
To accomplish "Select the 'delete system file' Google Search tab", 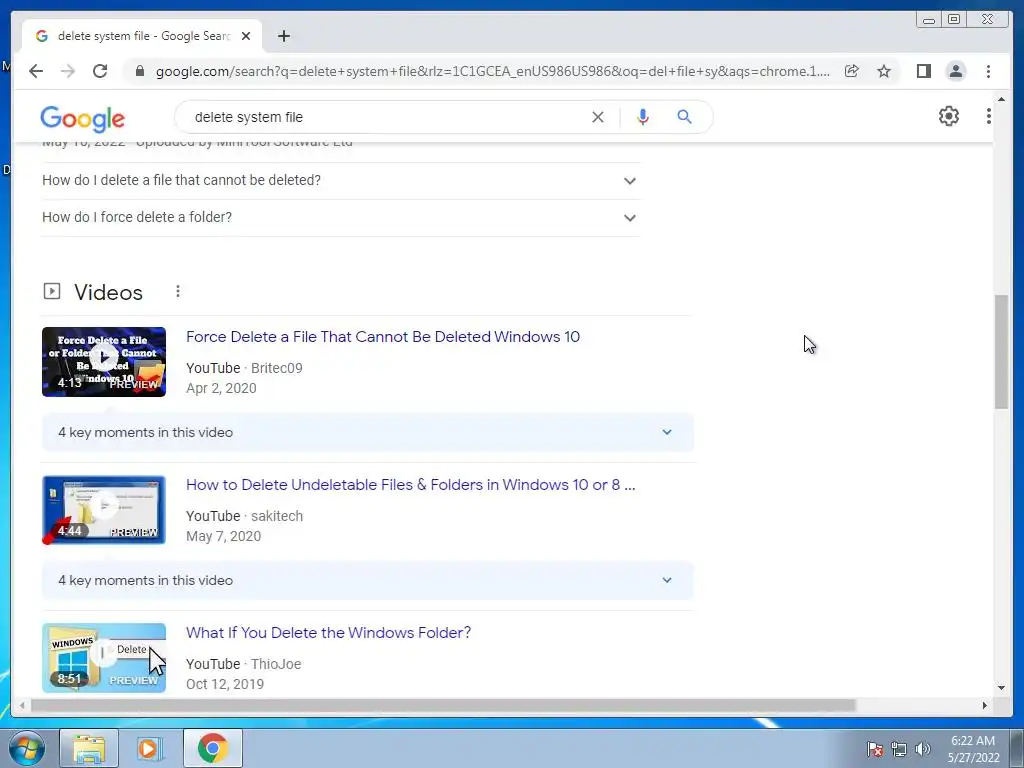I will coord(142,36).
